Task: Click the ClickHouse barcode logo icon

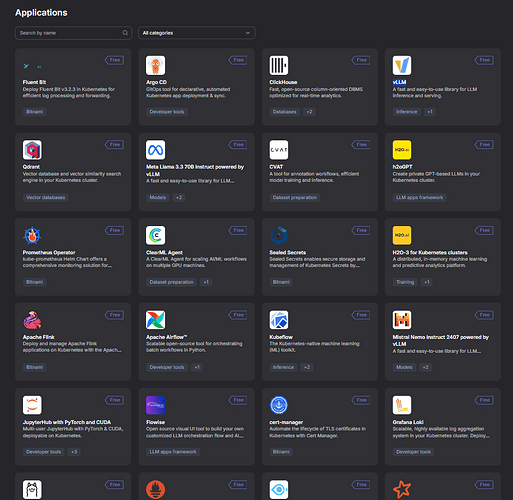Action: 279,65
